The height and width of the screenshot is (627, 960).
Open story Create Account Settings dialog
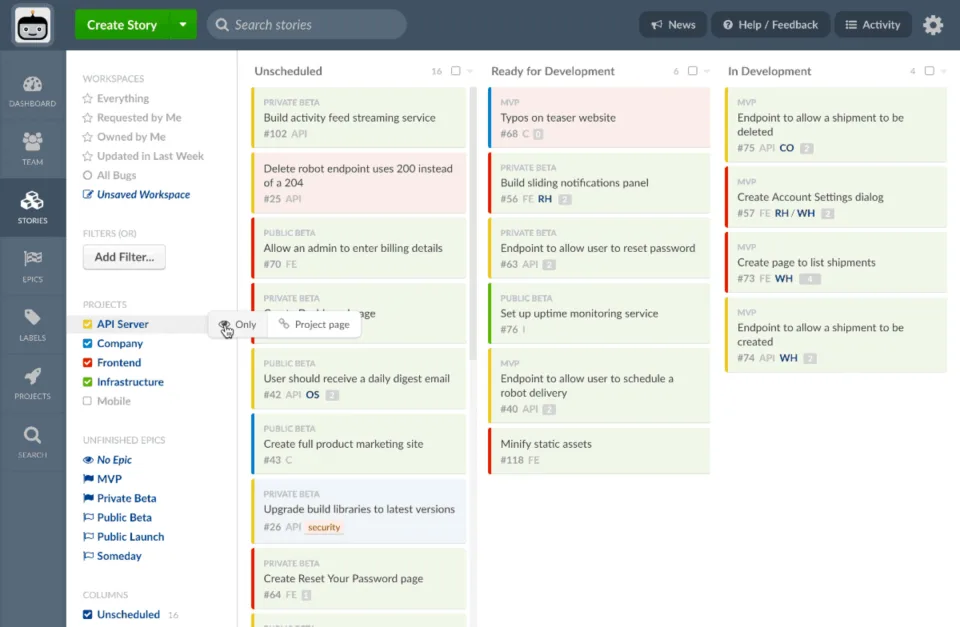pos(836,197)
